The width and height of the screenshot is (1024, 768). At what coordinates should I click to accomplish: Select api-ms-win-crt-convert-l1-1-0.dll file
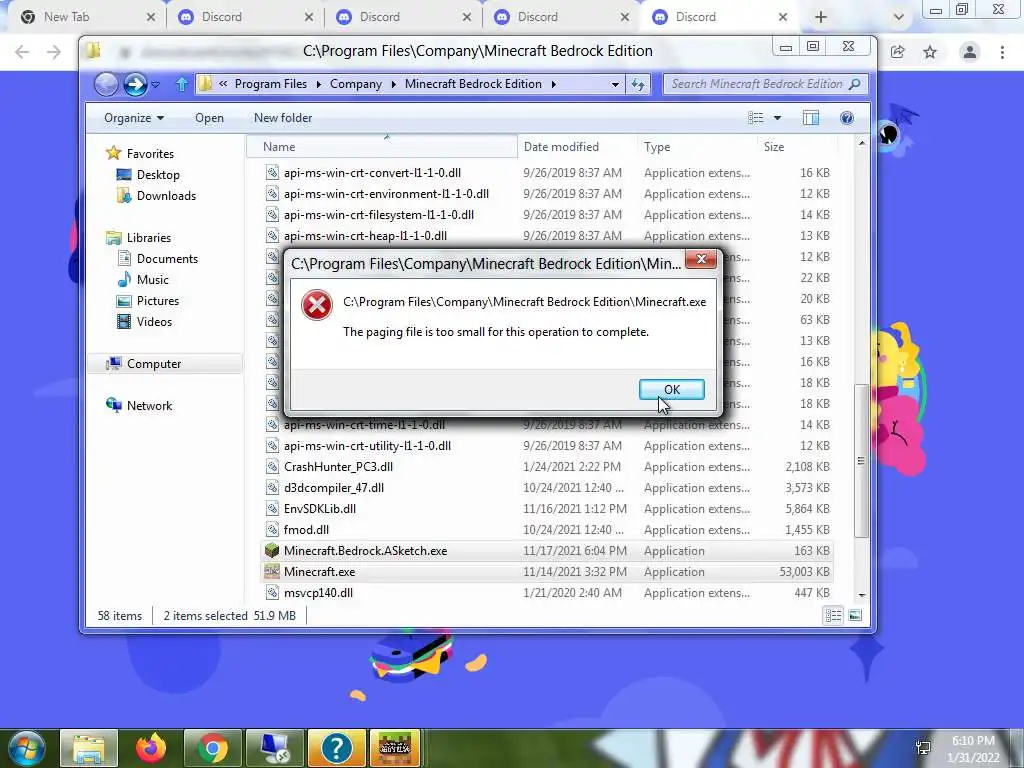point(372,173)
